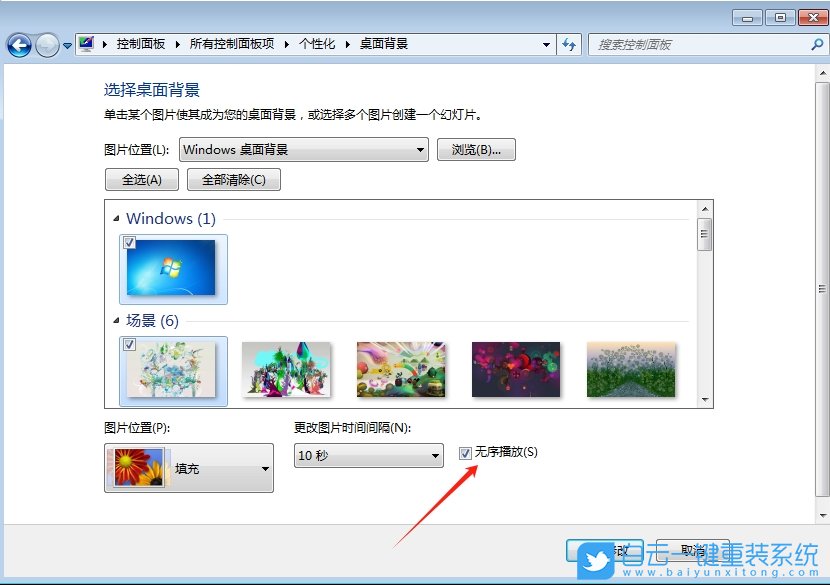The width and height of the screenshot is (830, 585).
Task: Open the 图片位置(P) dropdown showing 填充
Action: [264, 468]
